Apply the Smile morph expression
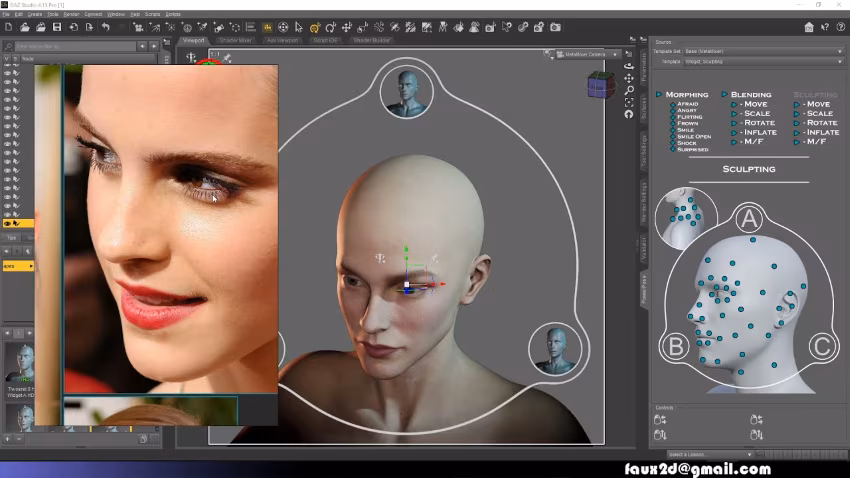Screen dimensions: 850x478 685,130
